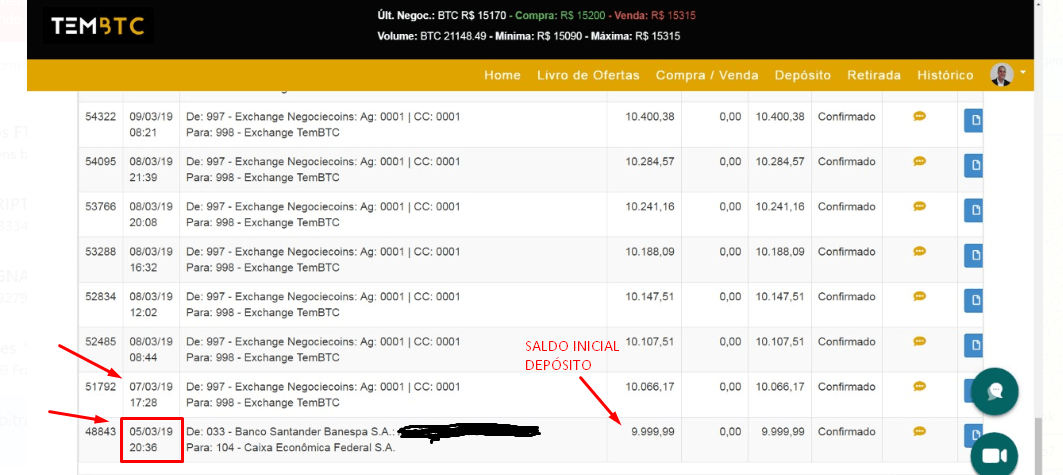This screenshot has width=1063, height=475.
Task: Click date 05/03/19 20:36
Action: tap(151, 439)
